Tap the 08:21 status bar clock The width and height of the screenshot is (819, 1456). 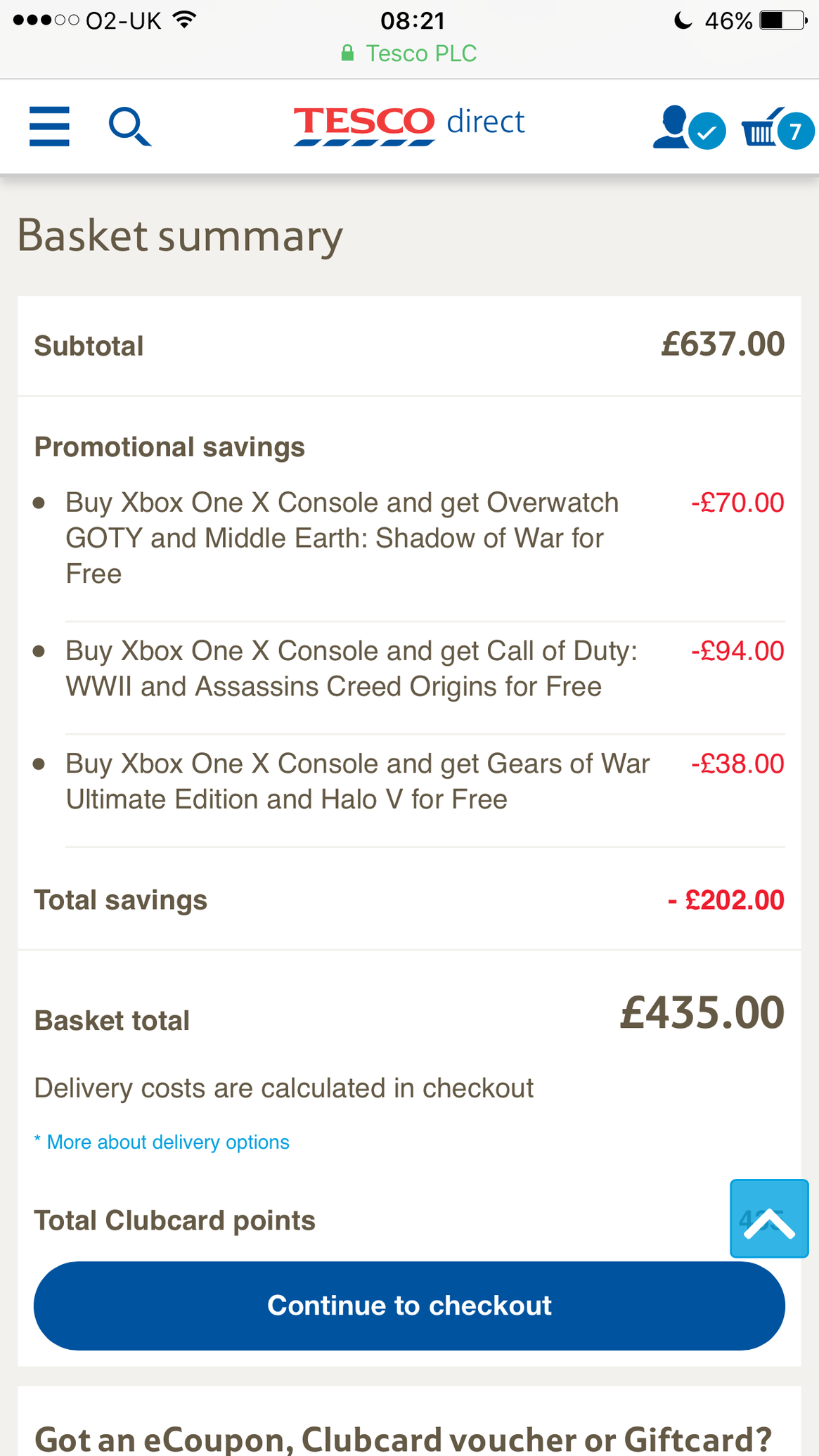click(x=413, y=20)
